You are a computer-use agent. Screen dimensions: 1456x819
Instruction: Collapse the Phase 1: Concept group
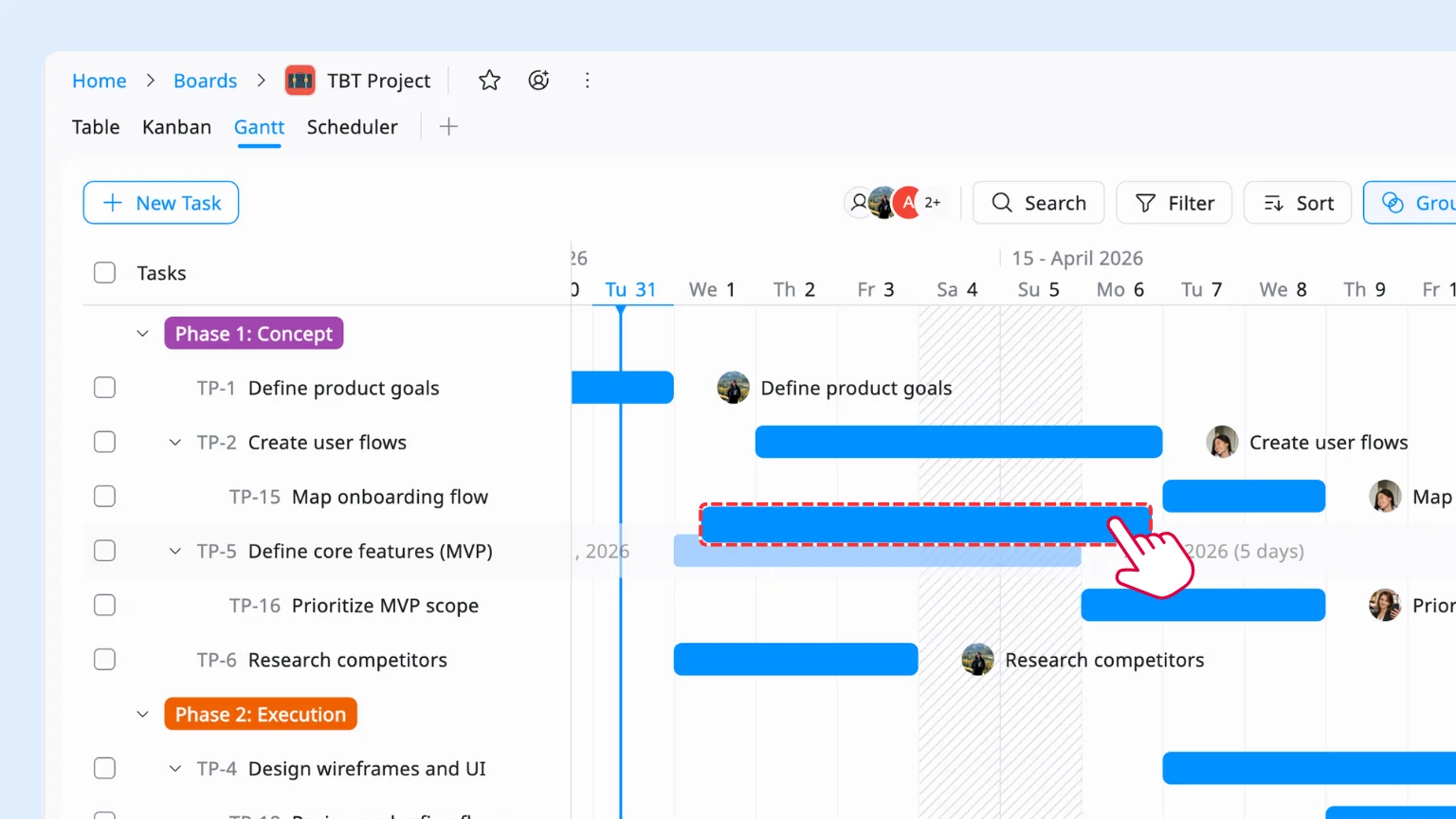click(x=143, y=334)
